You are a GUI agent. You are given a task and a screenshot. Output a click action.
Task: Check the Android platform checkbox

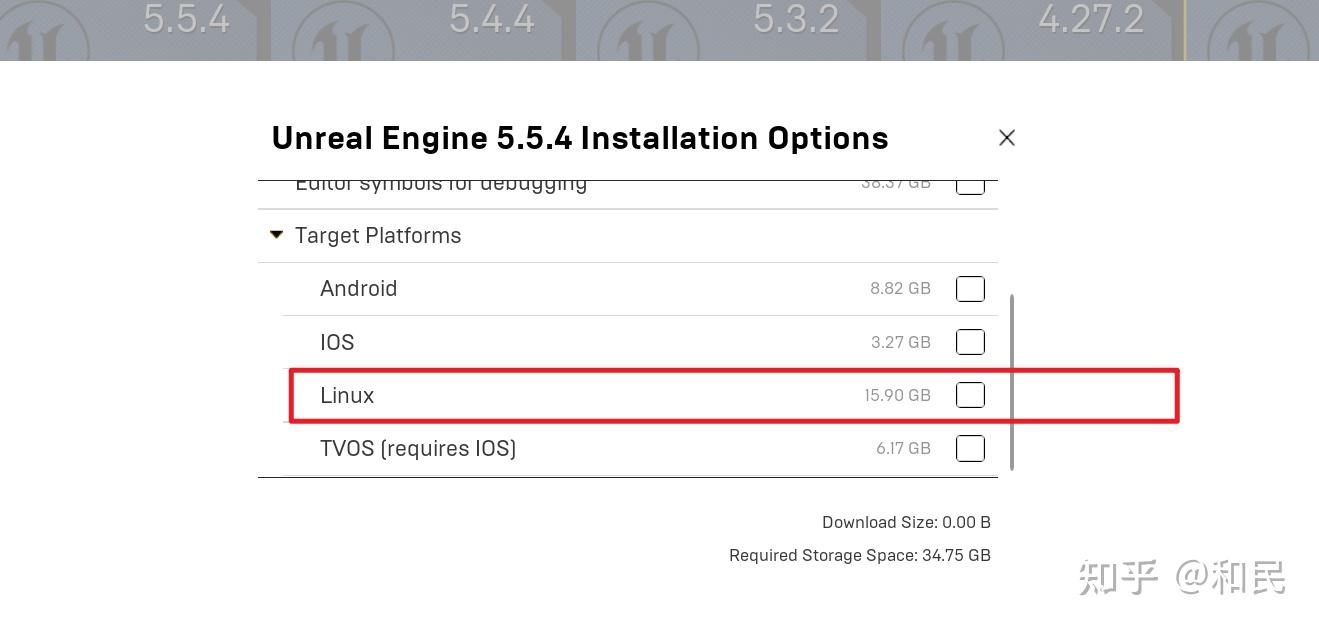(969, 288)
